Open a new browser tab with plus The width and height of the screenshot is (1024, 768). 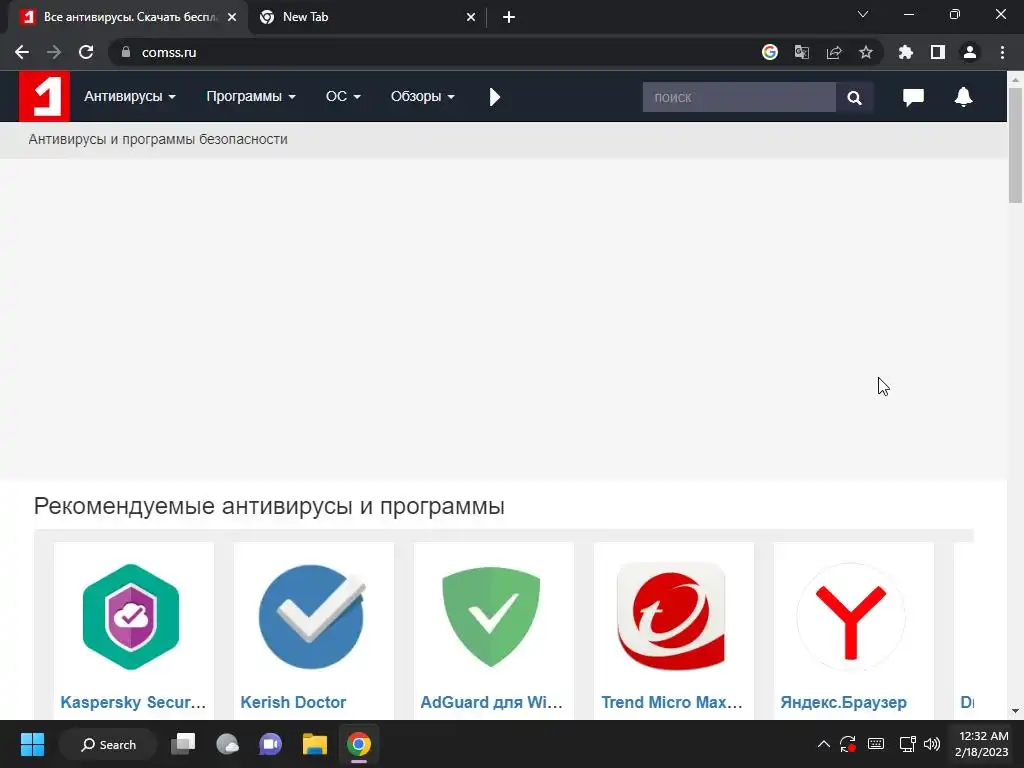pyautogui.click(x=509, y=17)
